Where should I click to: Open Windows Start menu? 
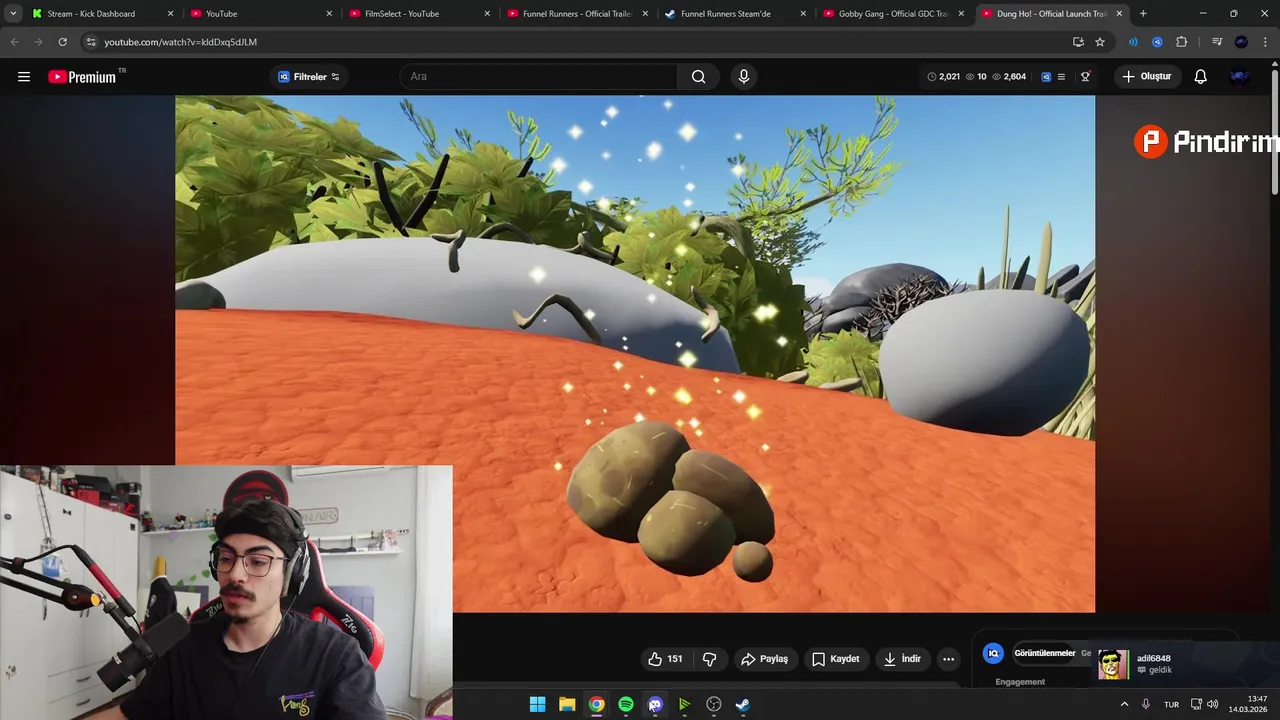537,704
